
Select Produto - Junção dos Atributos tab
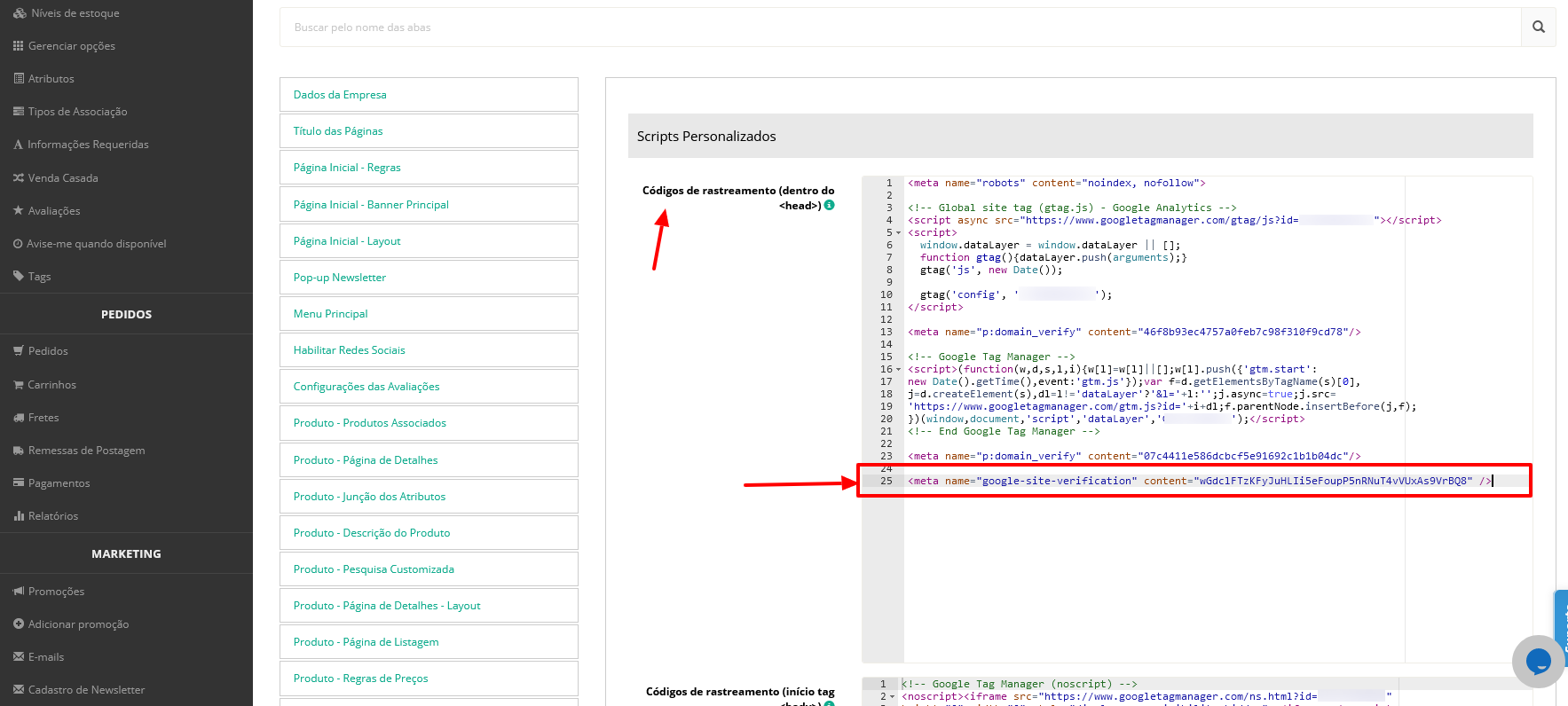(429, 497)
